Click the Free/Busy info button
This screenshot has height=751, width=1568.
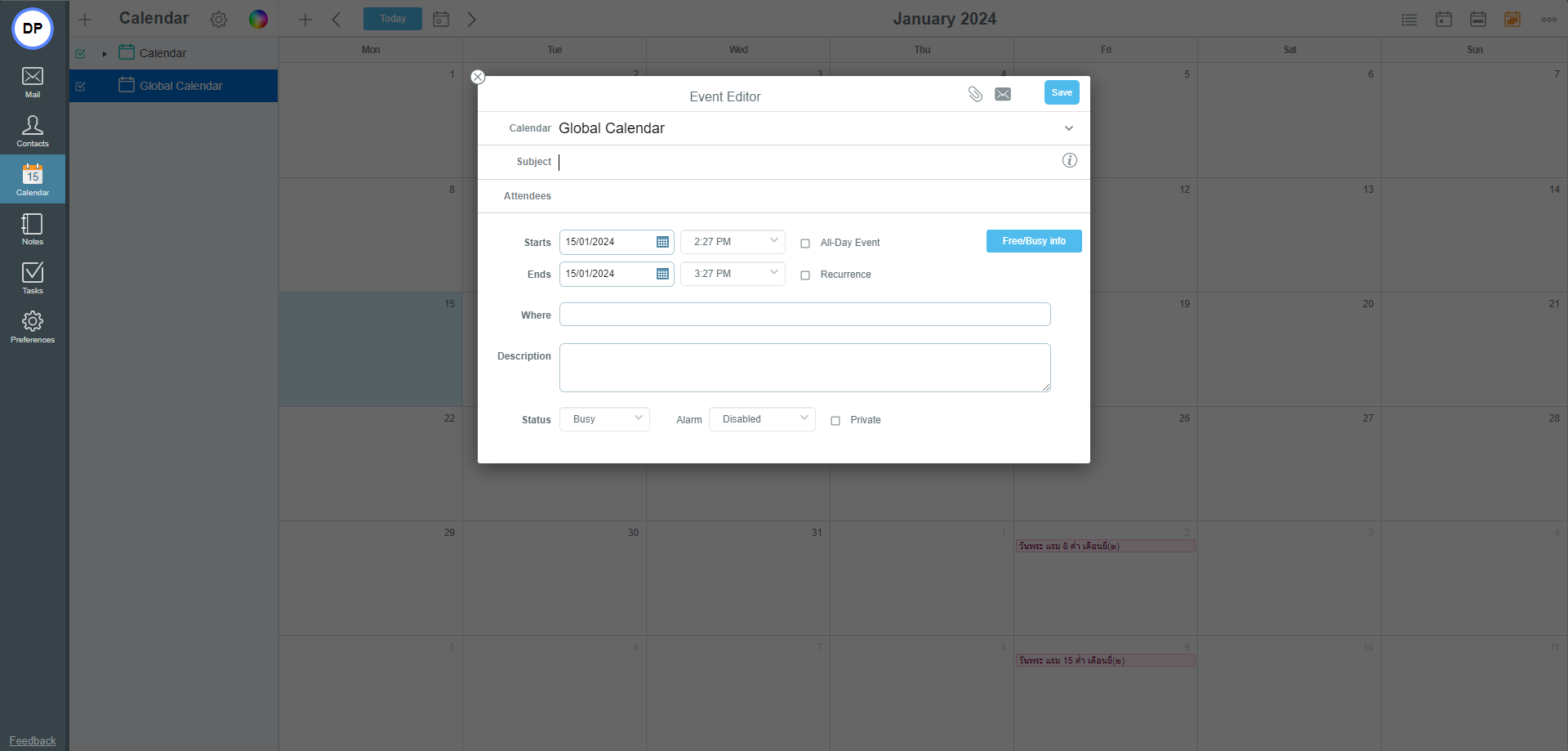1033,241
